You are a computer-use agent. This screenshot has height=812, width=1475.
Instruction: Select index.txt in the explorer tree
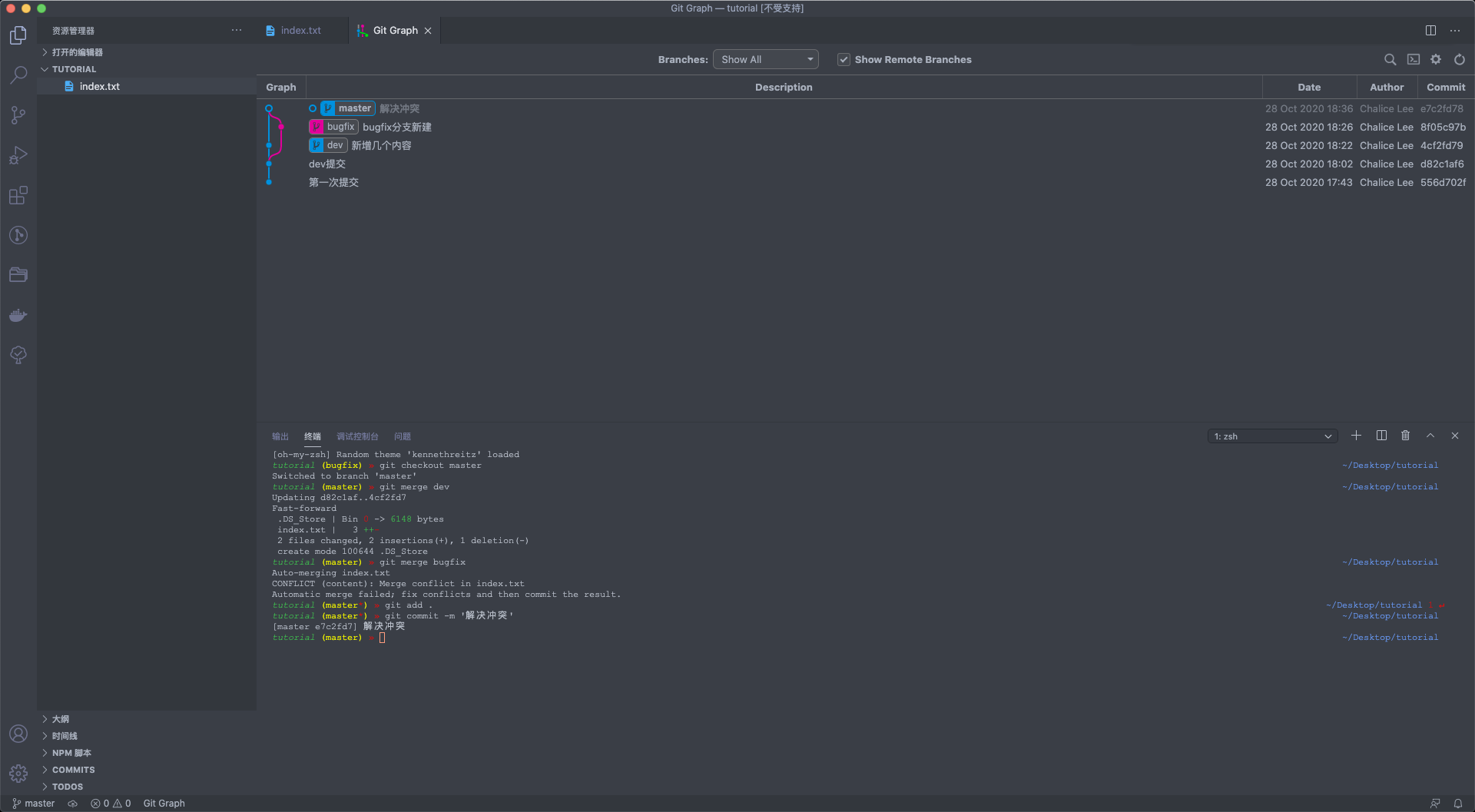tap(99, 87)
